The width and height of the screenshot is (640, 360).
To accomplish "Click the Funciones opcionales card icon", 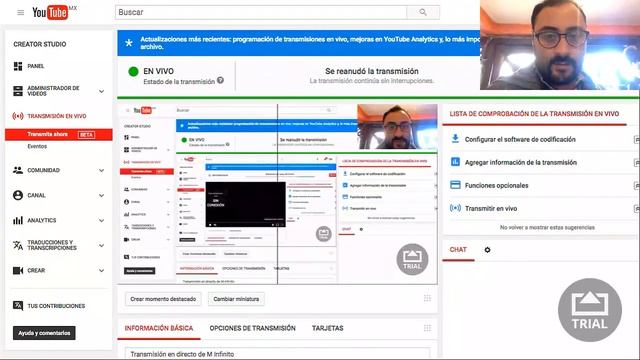I will pyautogui.click(x=455, y=185).
